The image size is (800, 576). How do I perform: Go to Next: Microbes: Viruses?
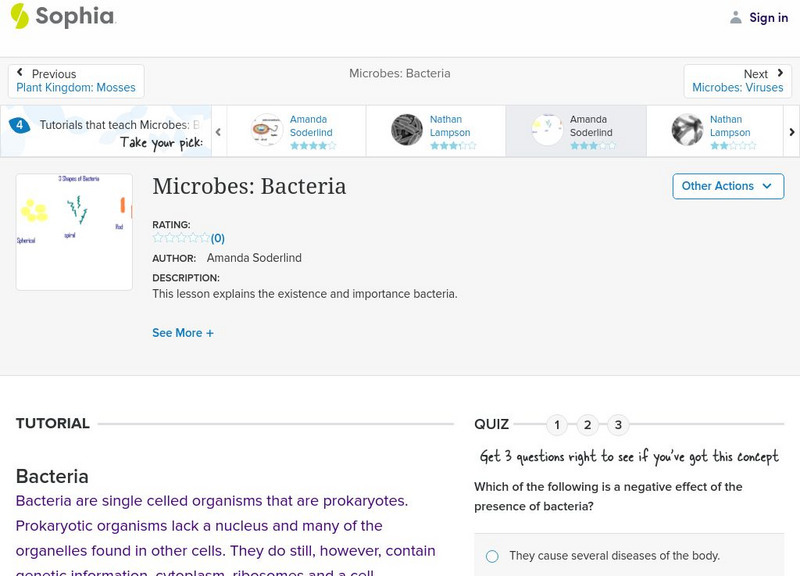click(x=737, y=81)
